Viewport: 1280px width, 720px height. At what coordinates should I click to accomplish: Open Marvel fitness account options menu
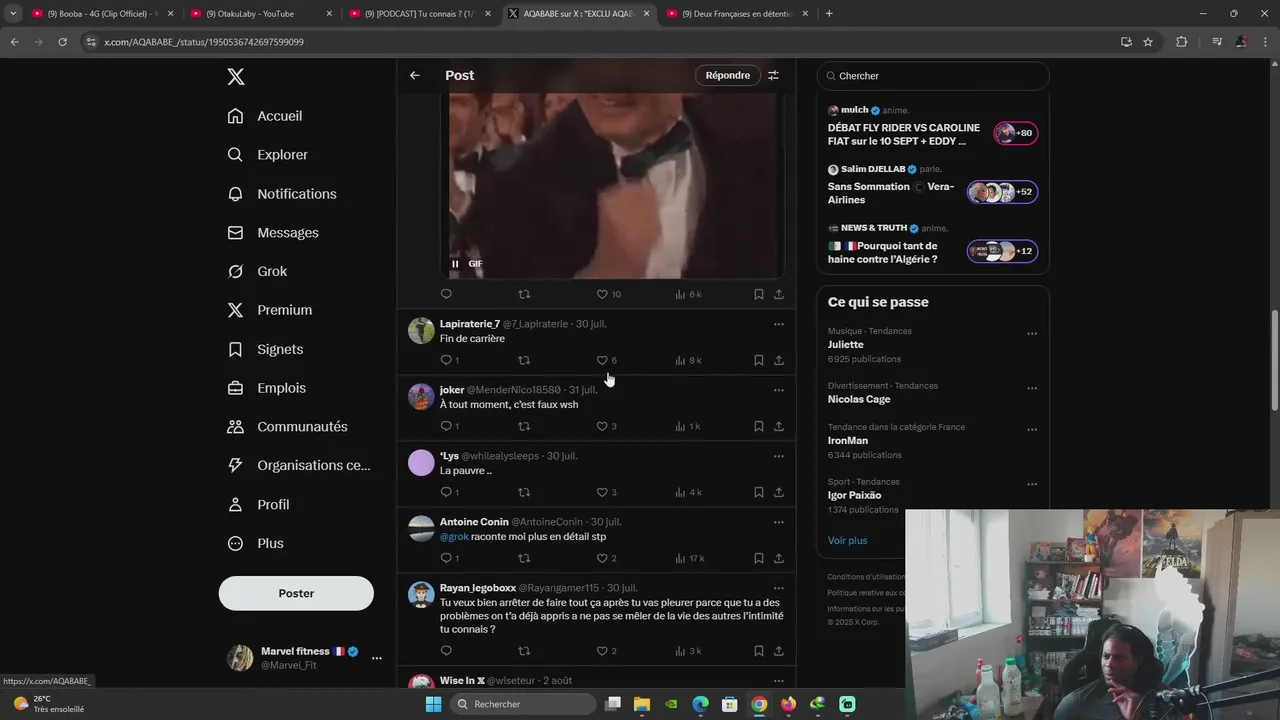coord(376,658)
